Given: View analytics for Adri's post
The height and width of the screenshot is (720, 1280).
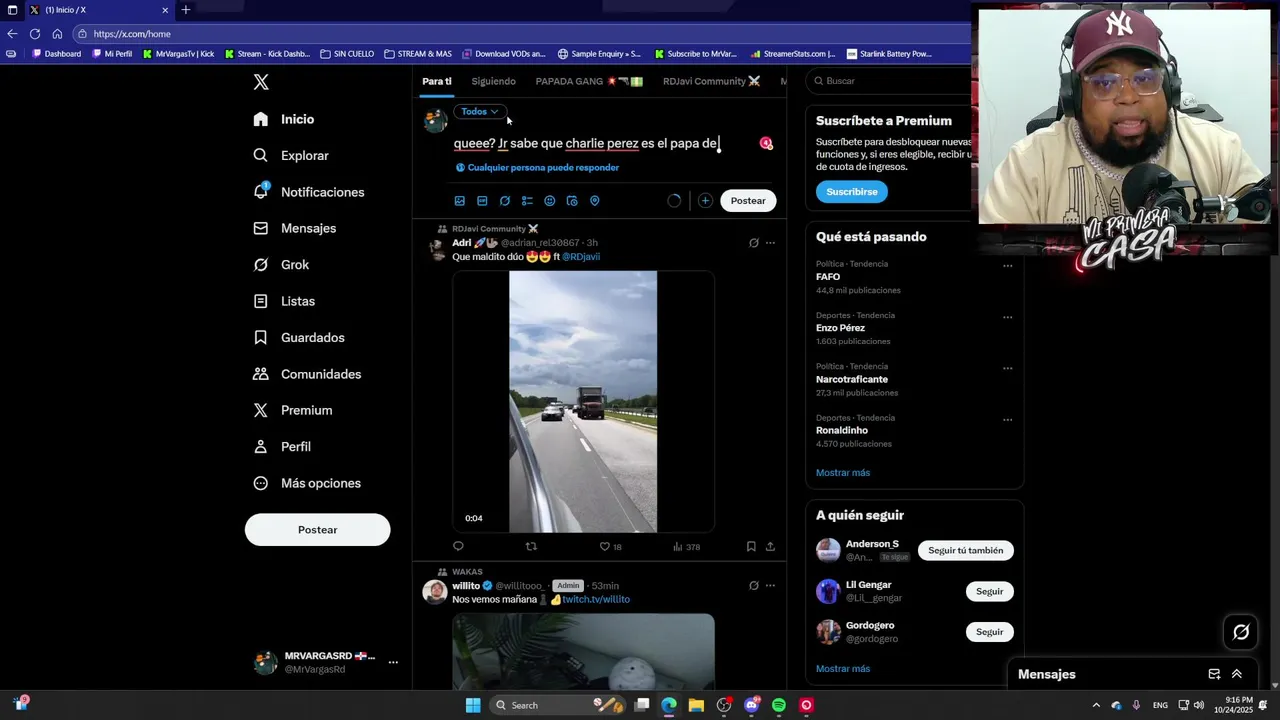Looking at the screenshot, I should pos(686,547).
